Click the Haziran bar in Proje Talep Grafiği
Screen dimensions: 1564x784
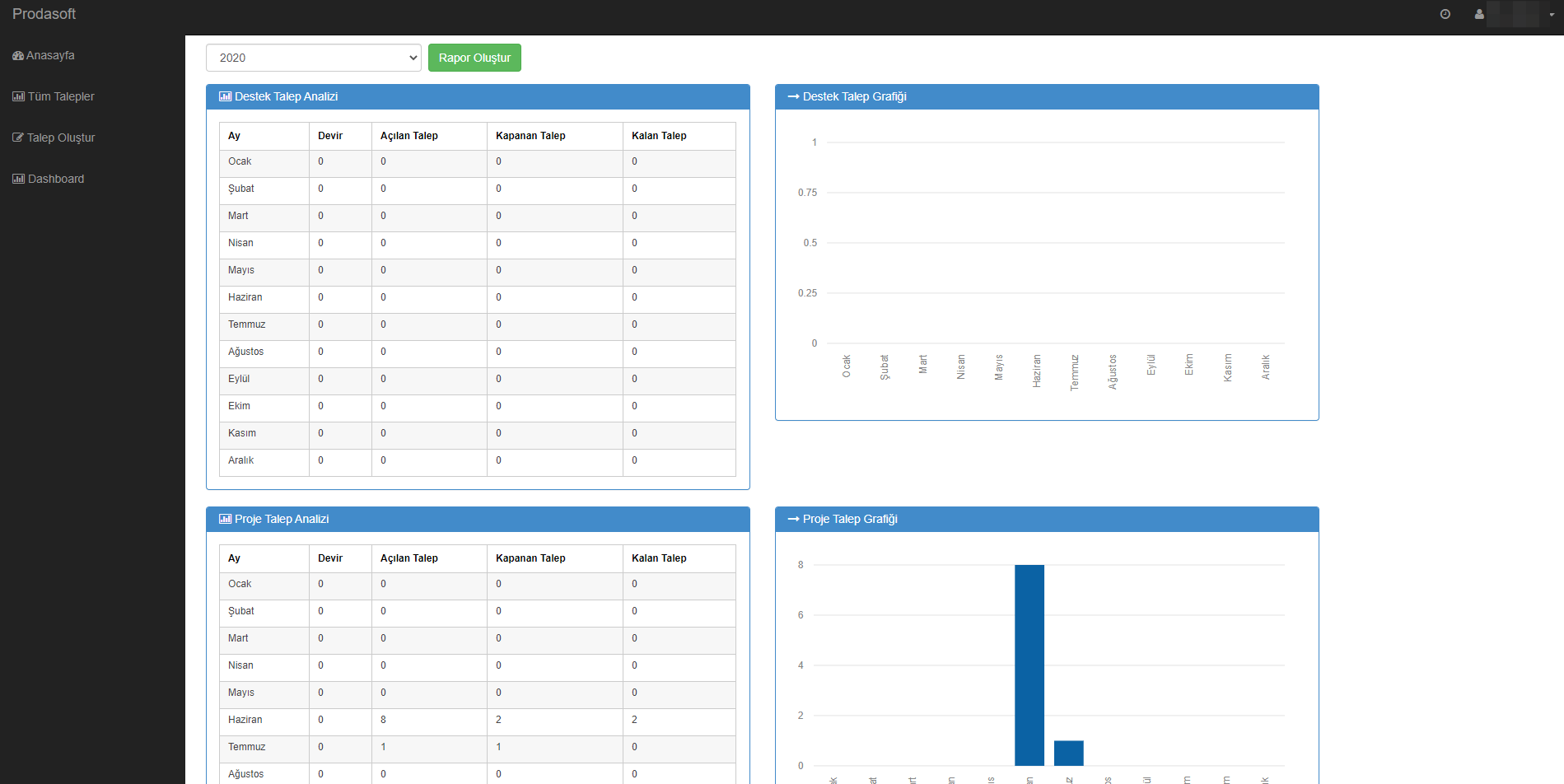(1029, 665)
